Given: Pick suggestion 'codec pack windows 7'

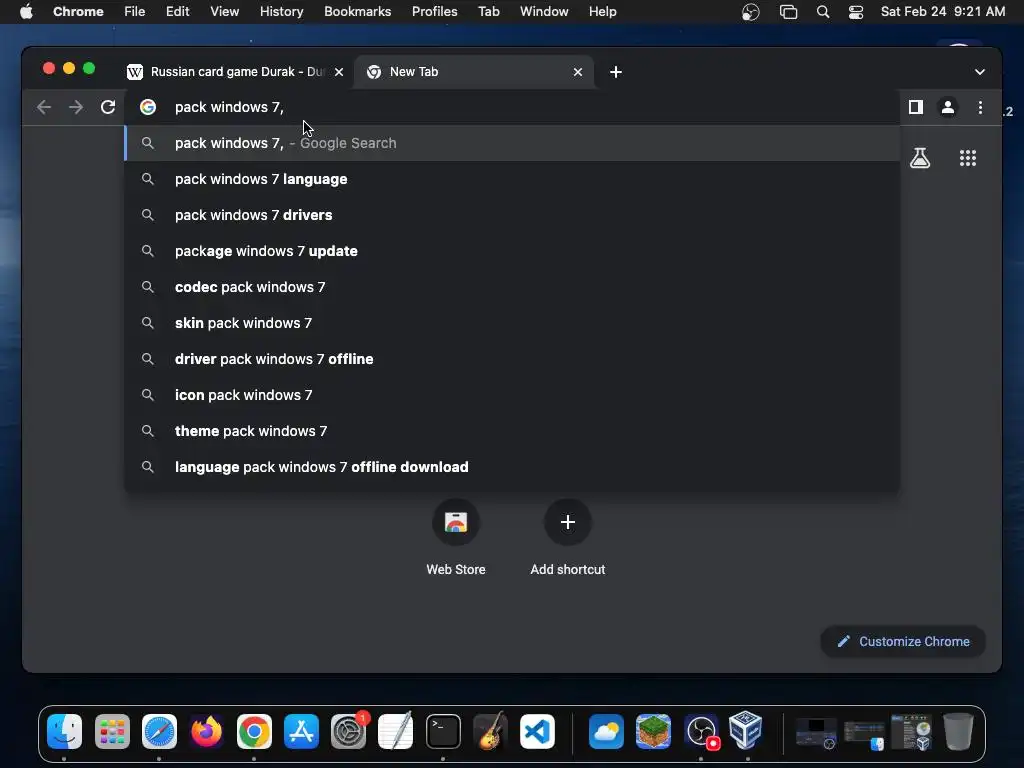Looking at the screenshot, I should [512, 287].
